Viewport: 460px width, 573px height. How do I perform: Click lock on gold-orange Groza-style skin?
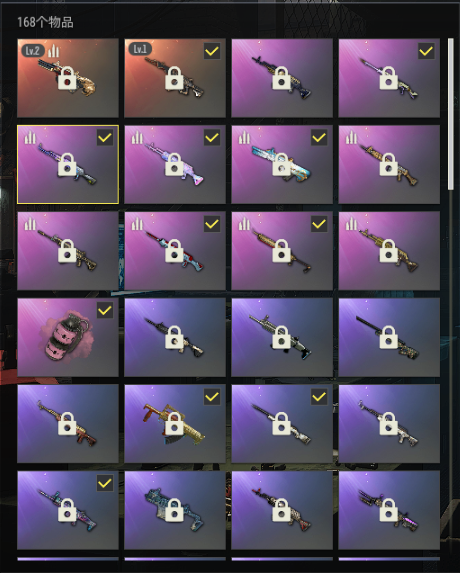point(175,424)
